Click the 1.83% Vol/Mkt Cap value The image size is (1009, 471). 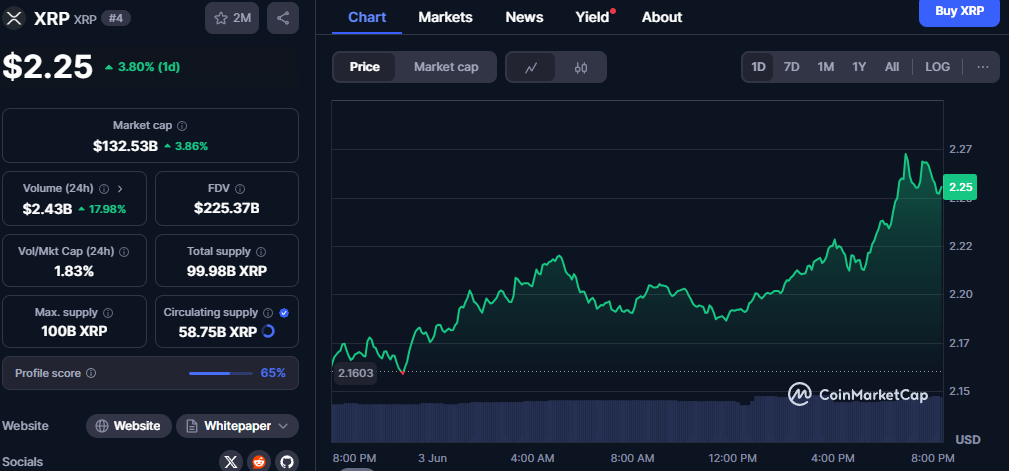click(x=74, y=271)
